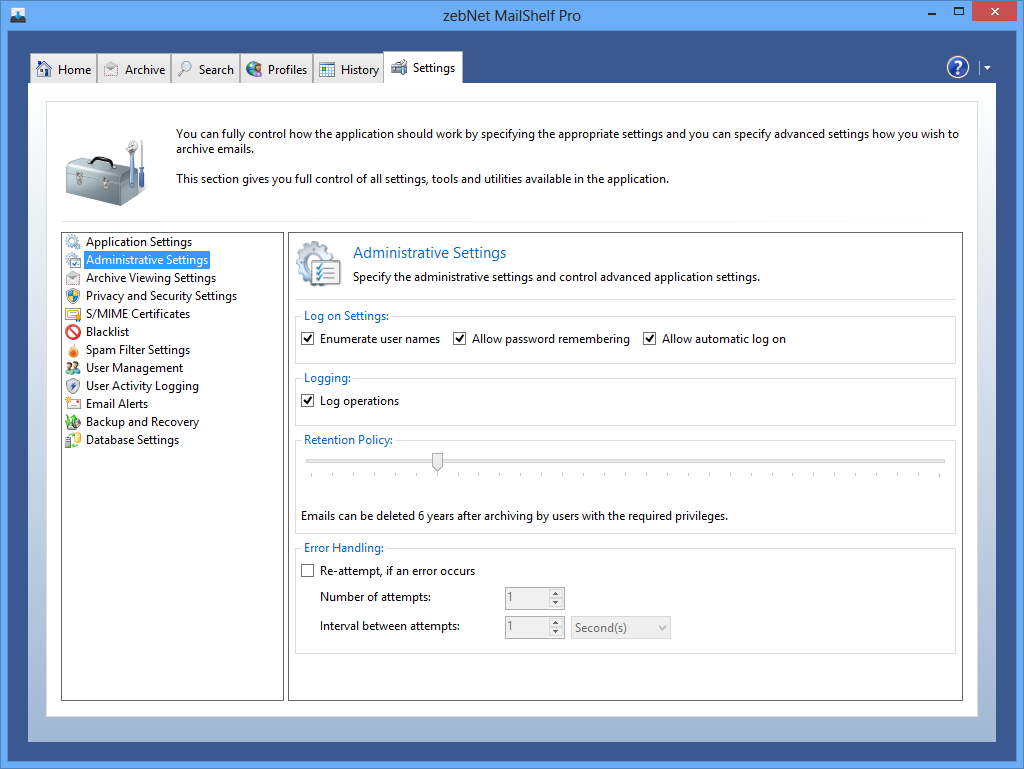The width and height of the screenshot is (1024, 769).
Task: Click the Settings tab toolbox icon
Action: point(399,67)
